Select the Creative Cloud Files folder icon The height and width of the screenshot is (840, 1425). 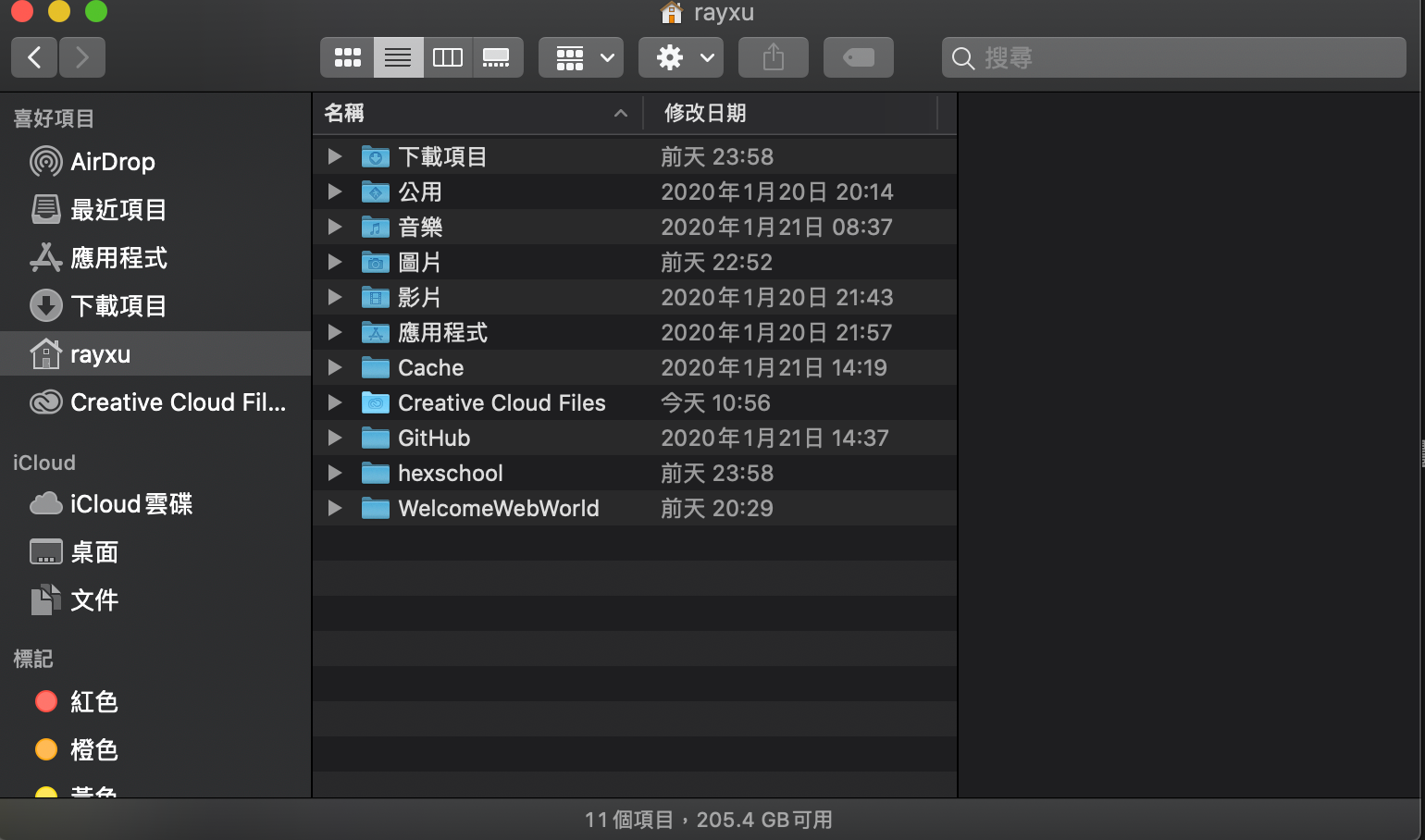[375, 402]
